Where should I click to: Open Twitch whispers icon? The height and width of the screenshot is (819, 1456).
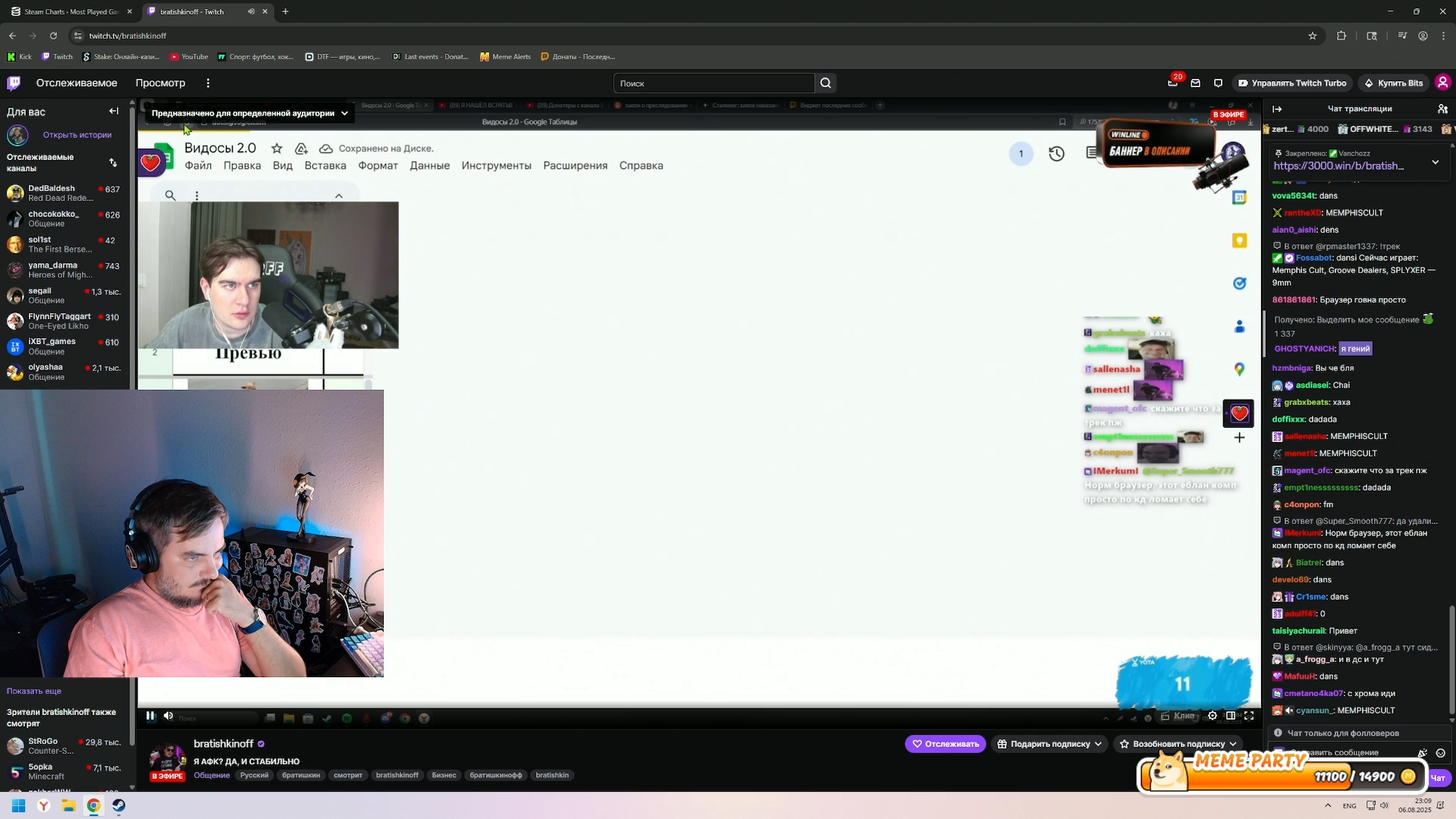coord(1218,83)
